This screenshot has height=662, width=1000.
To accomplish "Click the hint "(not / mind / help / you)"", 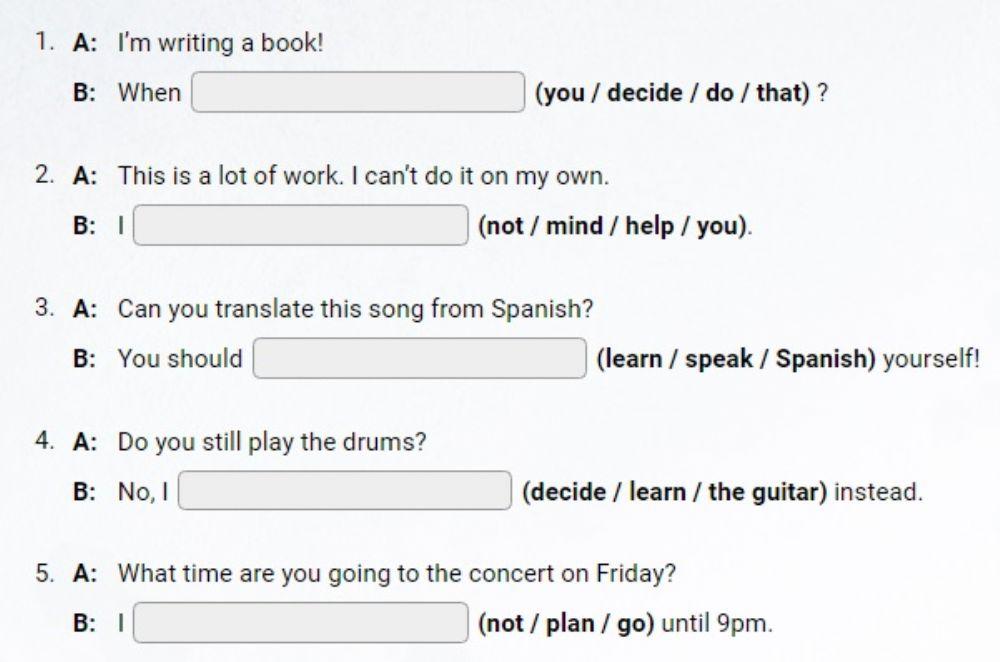I will coord(613,226).
